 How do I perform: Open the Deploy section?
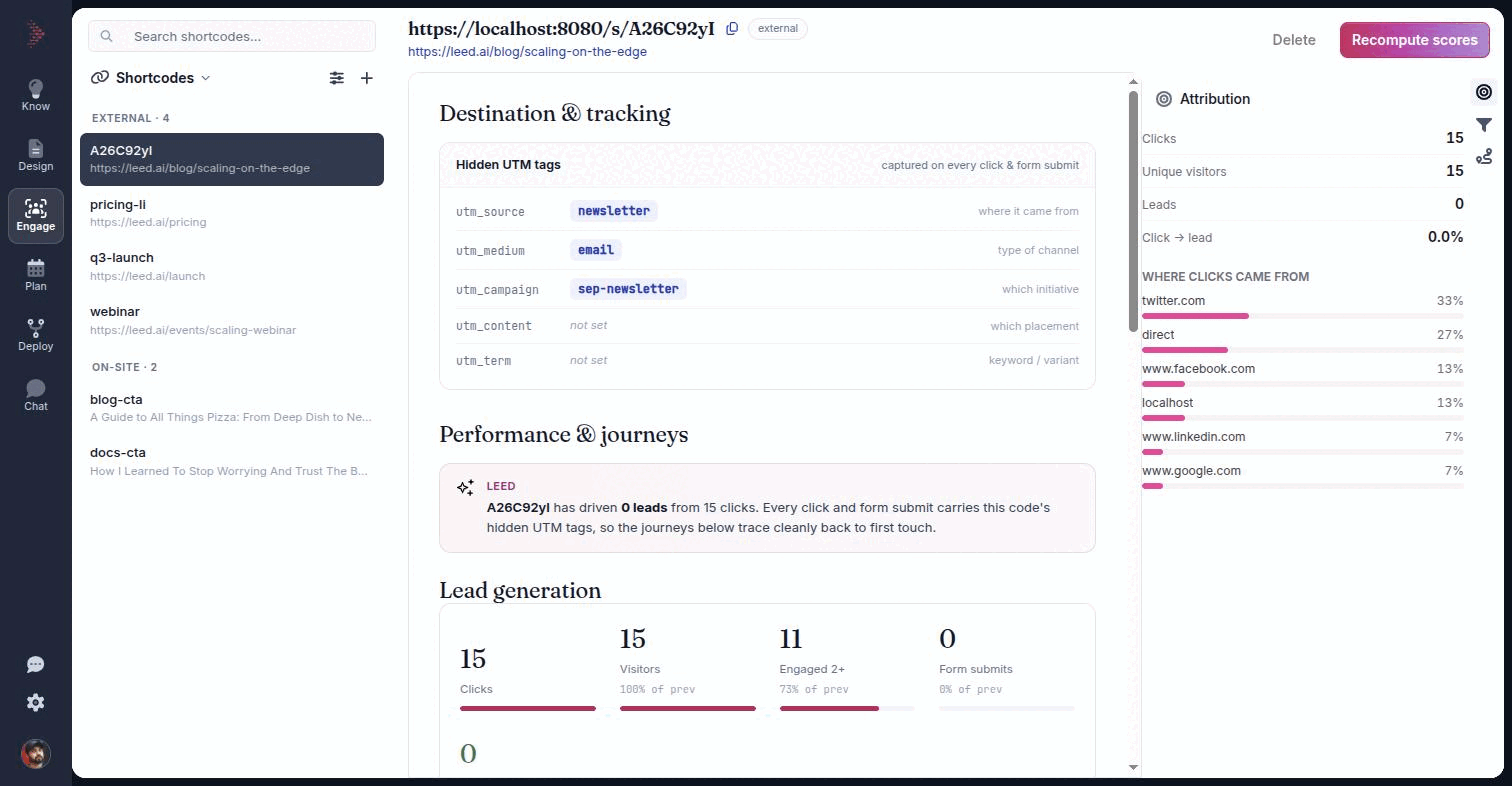point(35,335)
